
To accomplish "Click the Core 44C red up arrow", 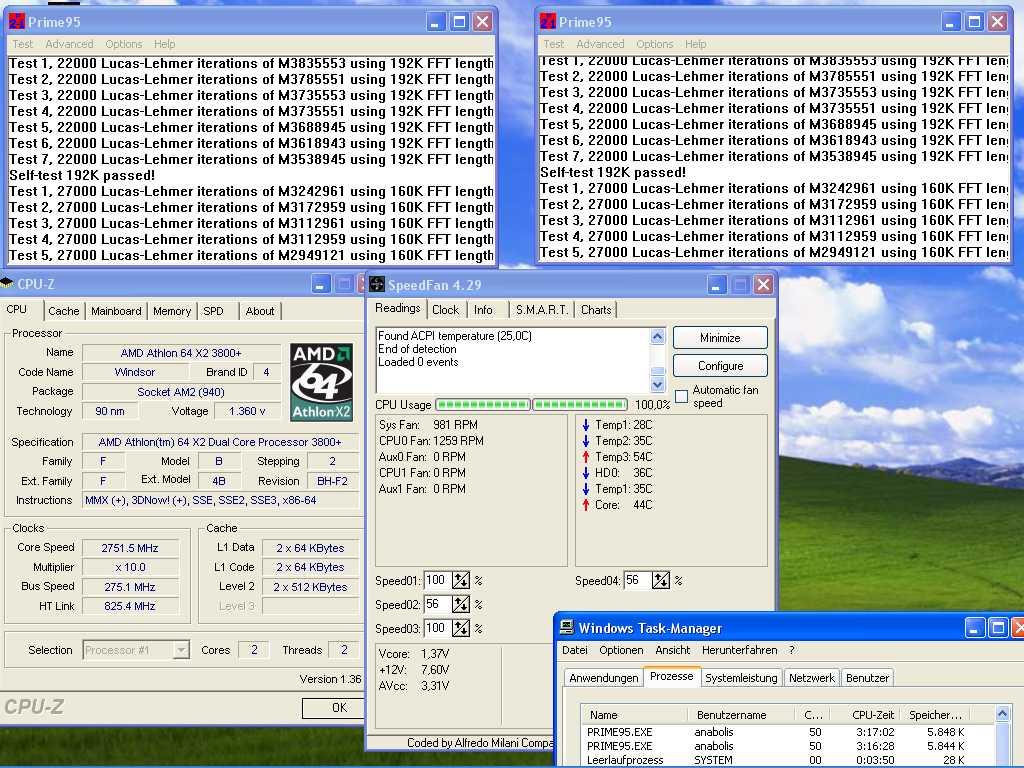I will (586, 504).
